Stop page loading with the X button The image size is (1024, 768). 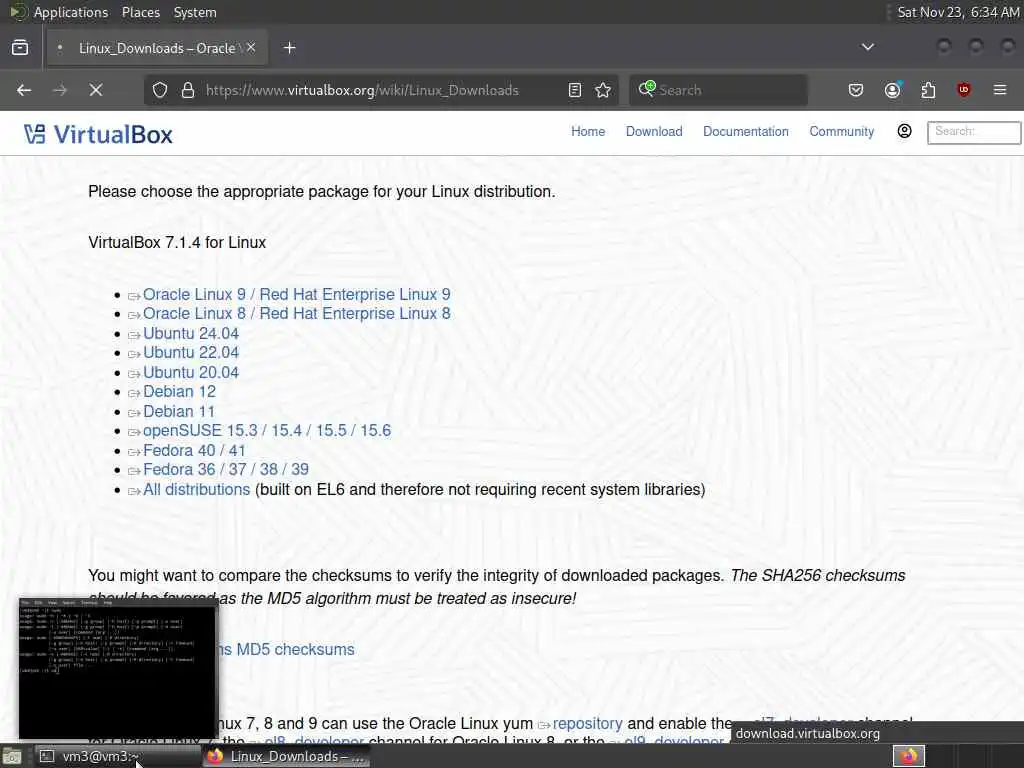coord(96,90)
